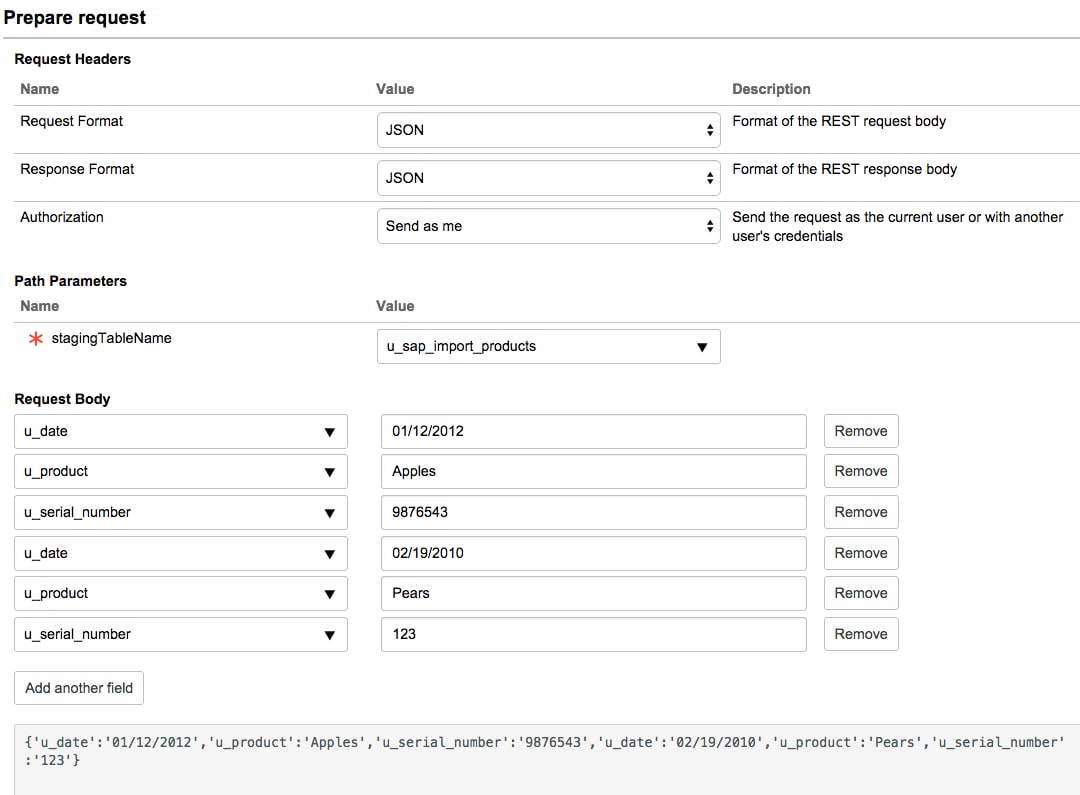Viewport: 1080px width, 795px height.
Task: Remove the Apples product row
Action: [860, 471]
